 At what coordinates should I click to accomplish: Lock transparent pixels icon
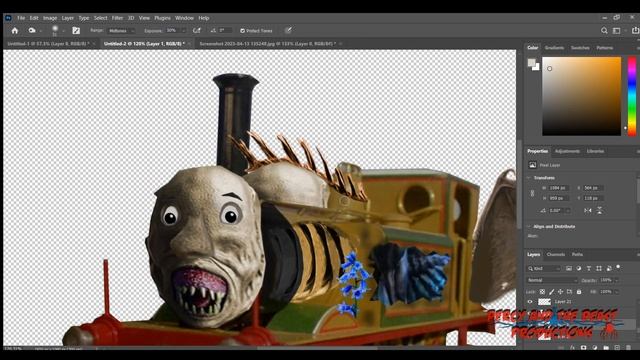click(542, 292)
